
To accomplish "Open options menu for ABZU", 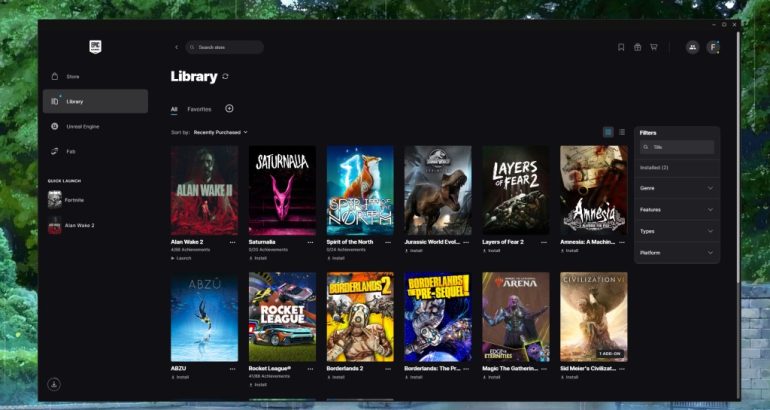I will [x=232, y=369].
